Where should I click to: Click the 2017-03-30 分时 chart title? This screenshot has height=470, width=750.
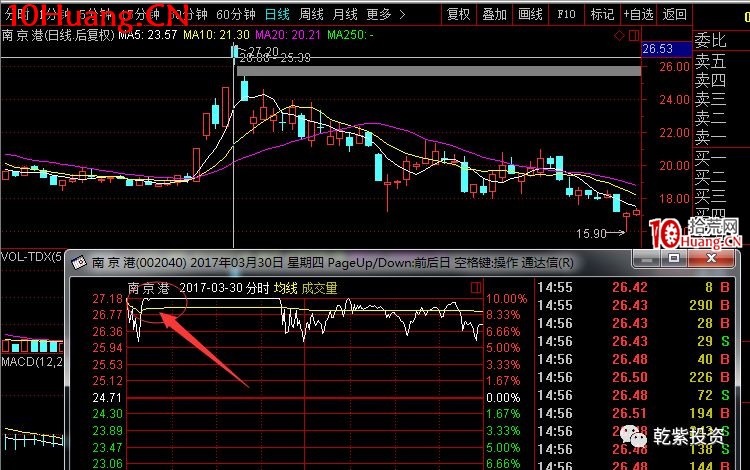click(x=224, y=288)
